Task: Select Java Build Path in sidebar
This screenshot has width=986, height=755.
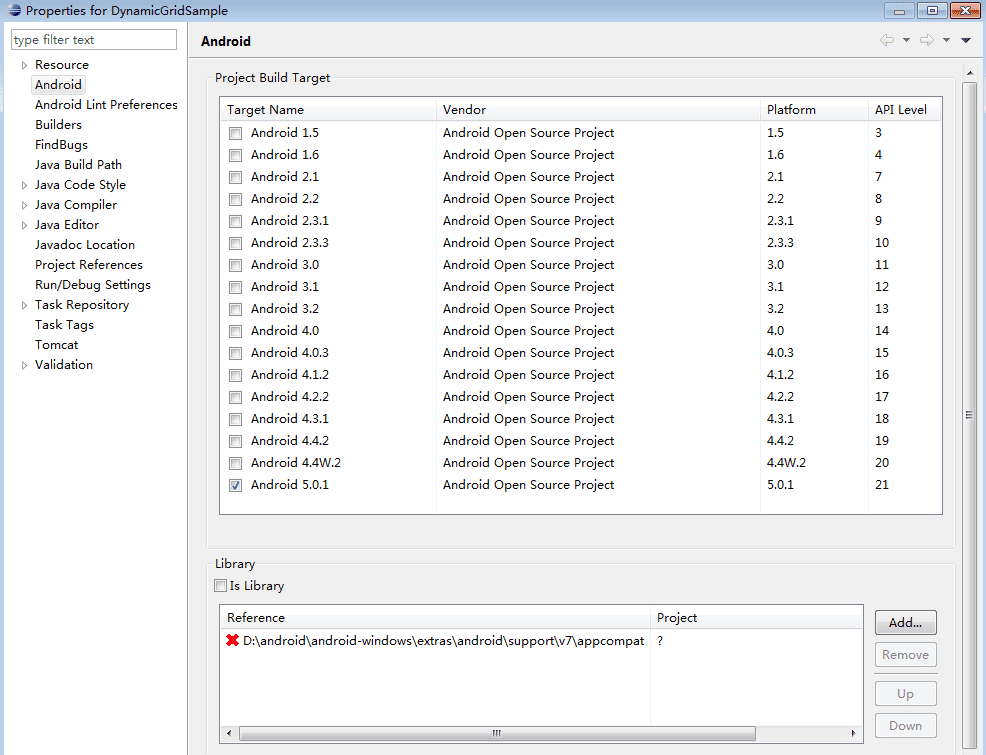Action: (x=79, y=165)
